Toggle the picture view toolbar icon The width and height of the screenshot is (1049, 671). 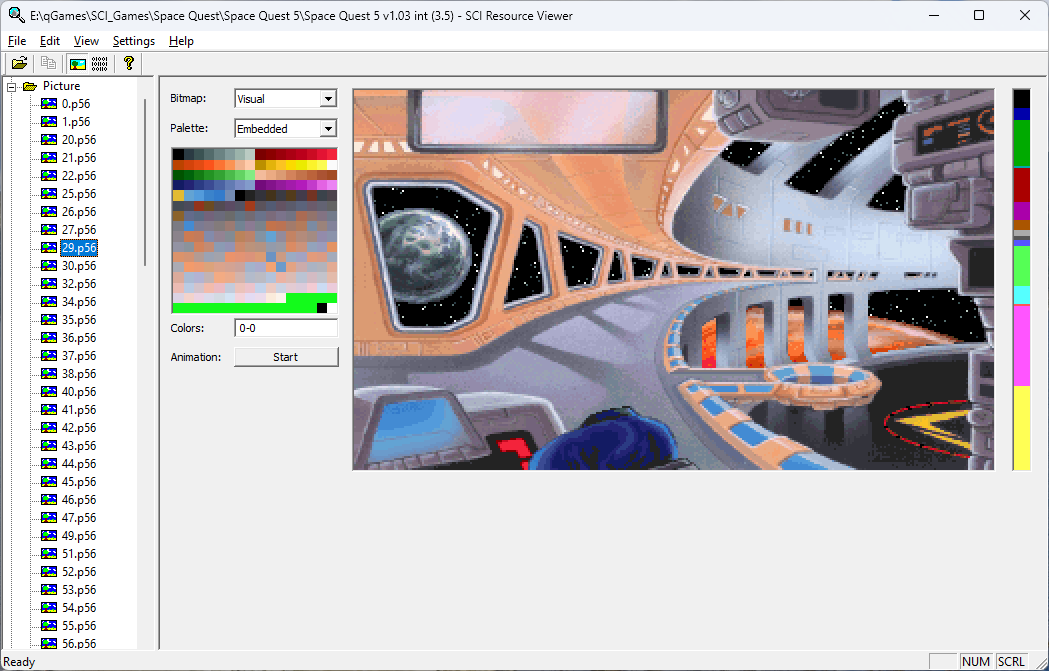[78, 64]
